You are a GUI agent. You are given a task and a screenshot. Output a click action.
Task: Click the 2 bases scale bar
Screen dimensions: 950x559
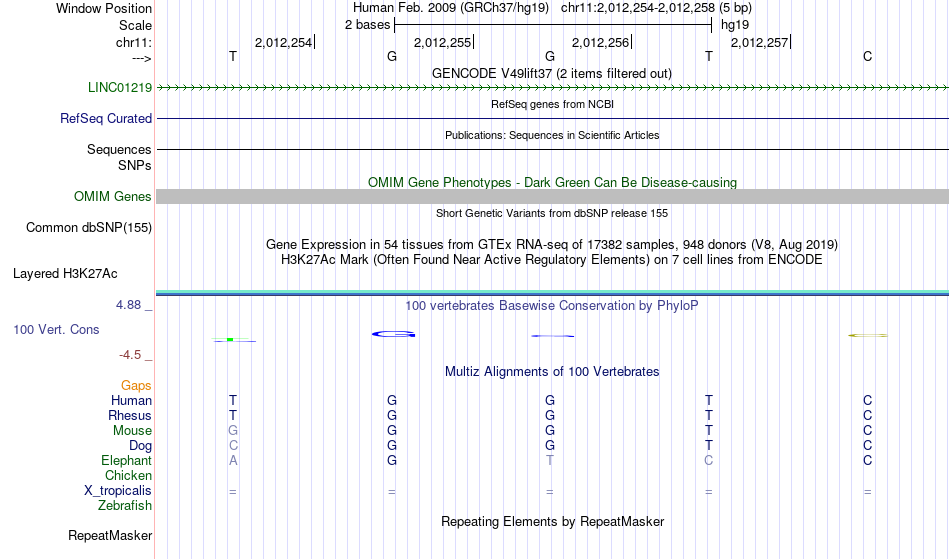pos(553,25)
